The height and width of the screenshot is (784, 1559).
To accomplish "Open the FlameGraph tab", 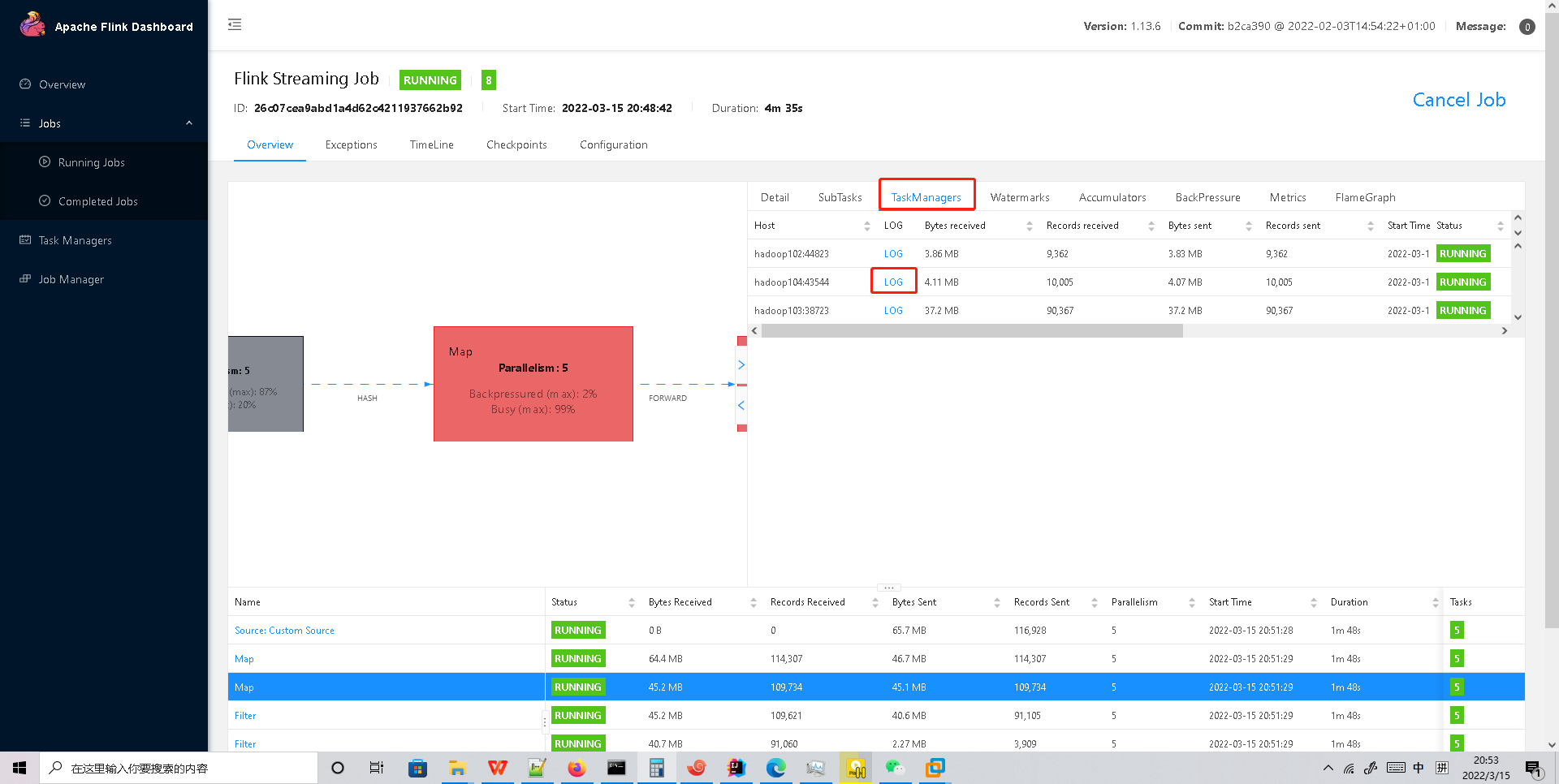I will point(1365,197).
